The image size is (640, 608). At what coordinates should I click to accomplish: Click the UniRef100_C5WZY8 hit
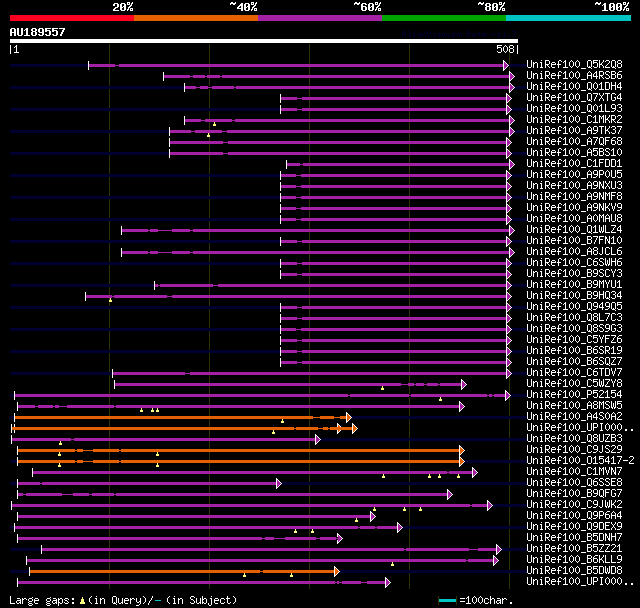(574, 384)
